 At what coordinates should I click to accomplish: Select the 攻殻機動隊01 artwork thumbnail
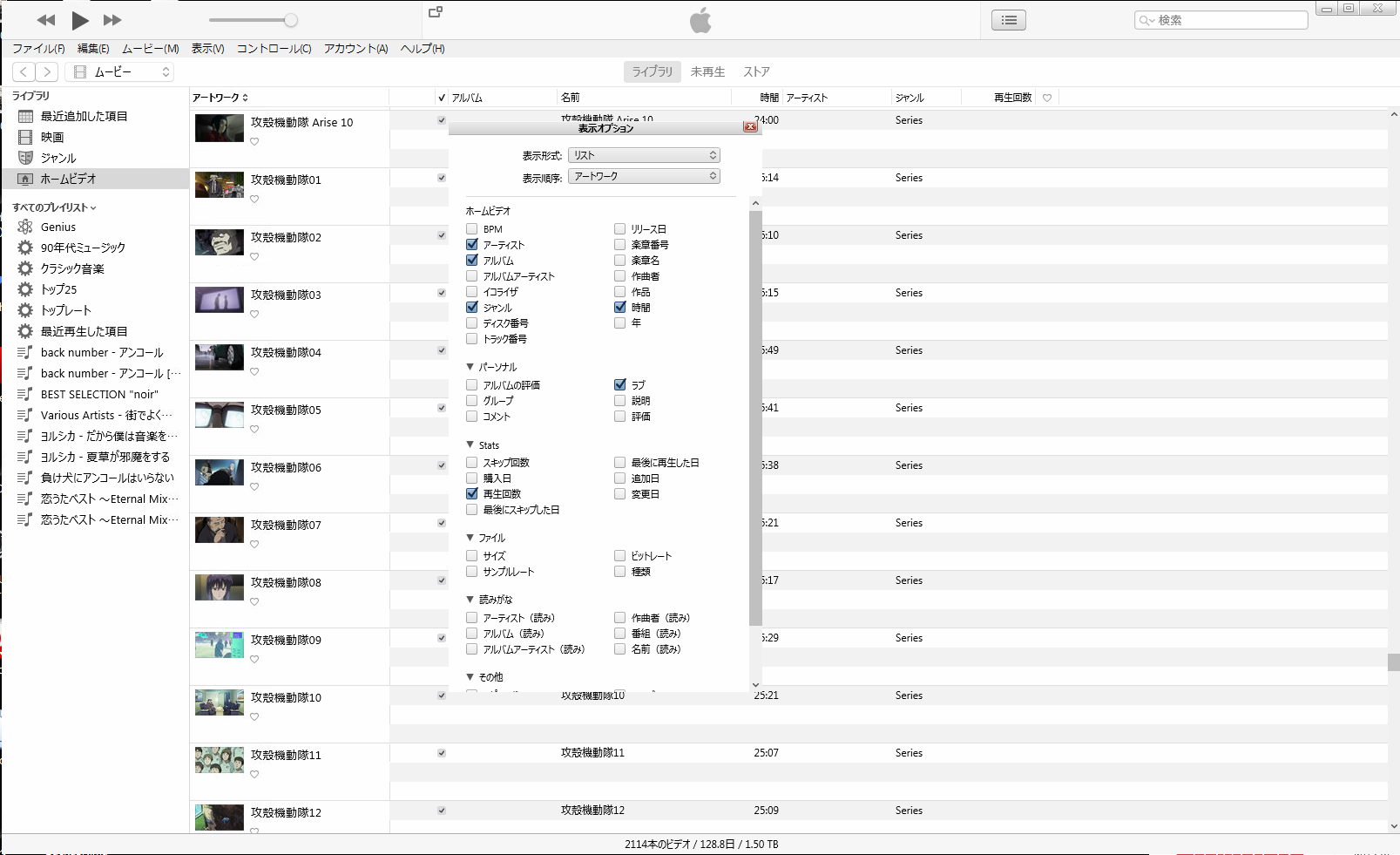pos(220,185)
